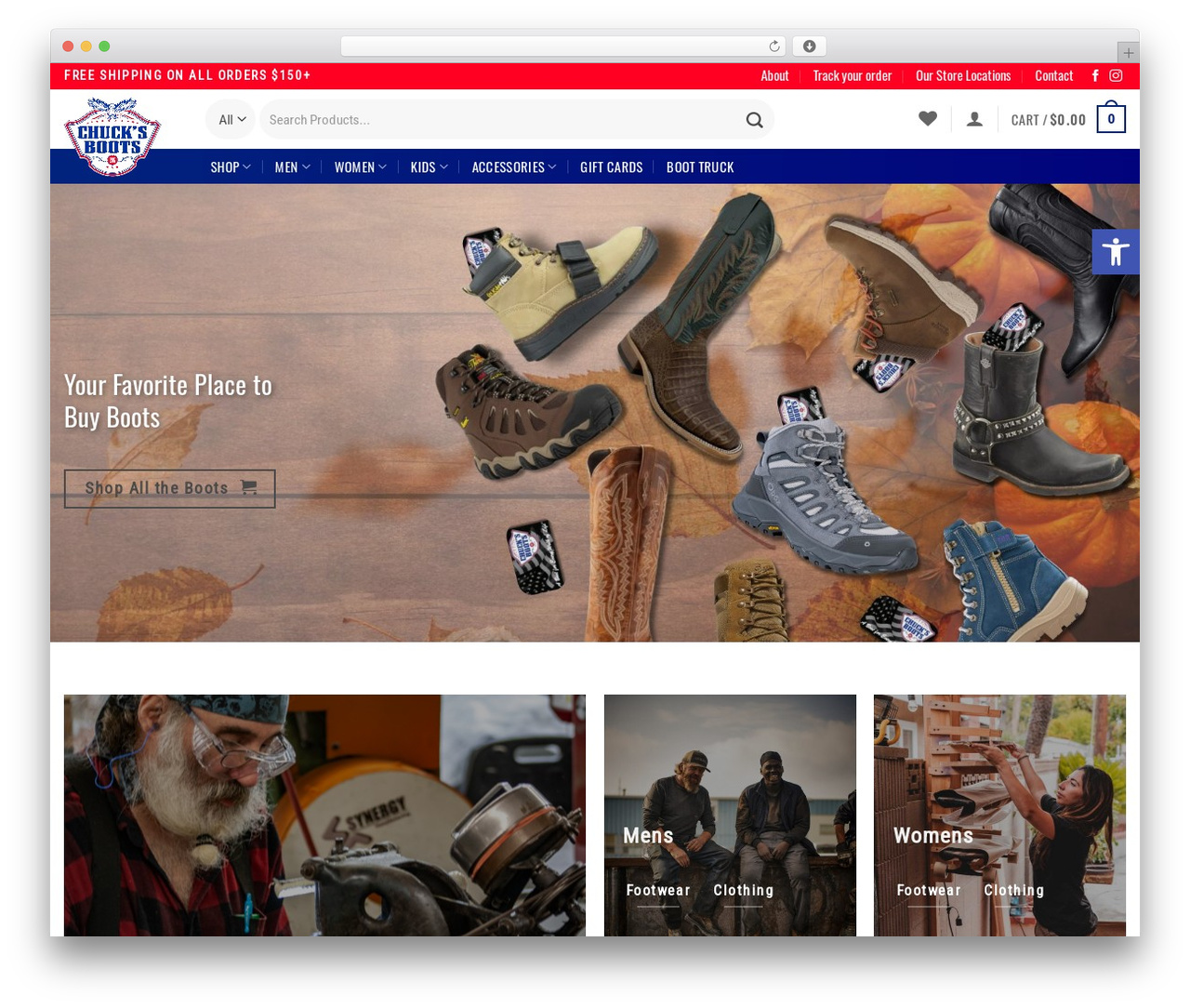Click the browser download icon
Screen dimensions: 1190x1008
[x=810, y=46]
